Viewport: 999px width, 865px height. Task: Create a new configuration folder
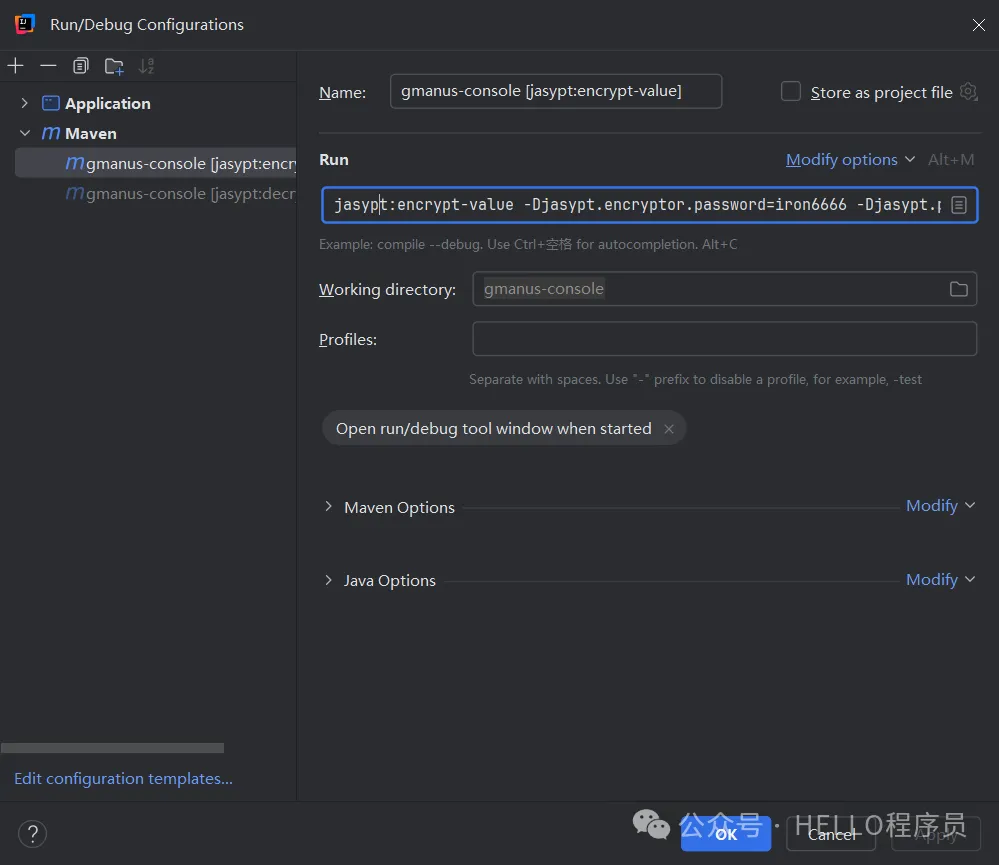pyautogui.click(x=114, y=66)
